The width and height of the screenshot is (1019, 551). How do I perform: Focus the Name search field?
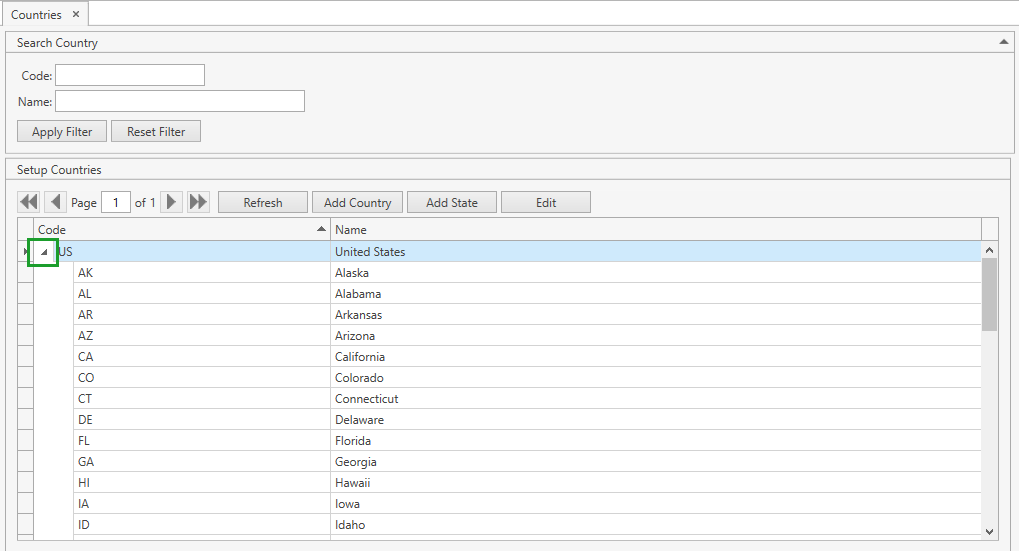pos(180,102)
